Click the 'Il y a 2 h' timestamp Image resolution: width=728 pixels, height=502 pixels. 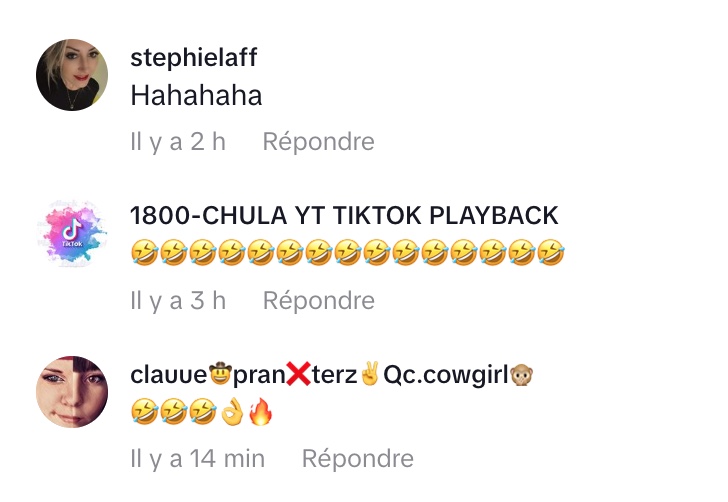pos(178,141)
